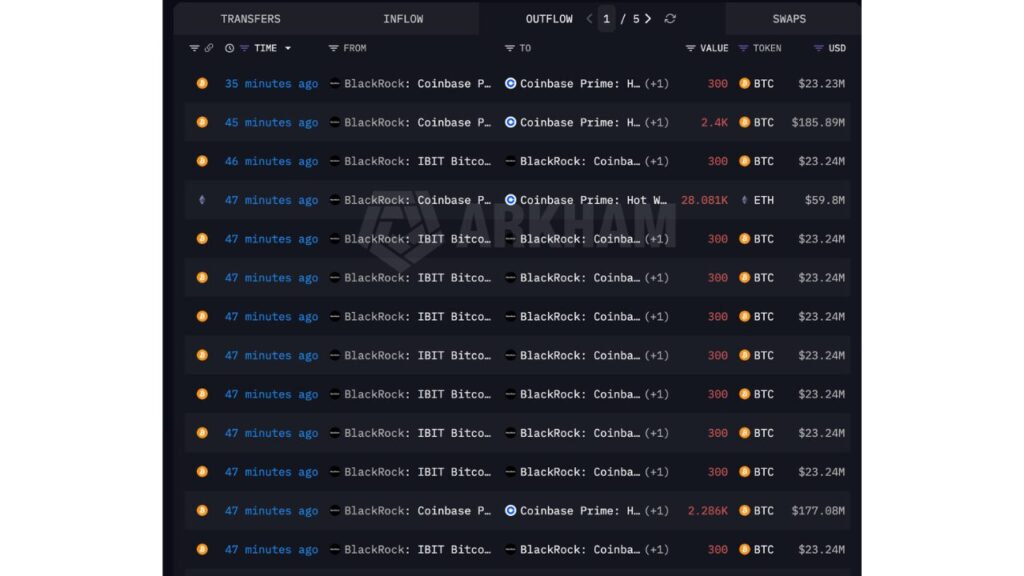Open Coinbase Prime recipient in 35 minutes row

pyautogui.click(x=580, y=84)
